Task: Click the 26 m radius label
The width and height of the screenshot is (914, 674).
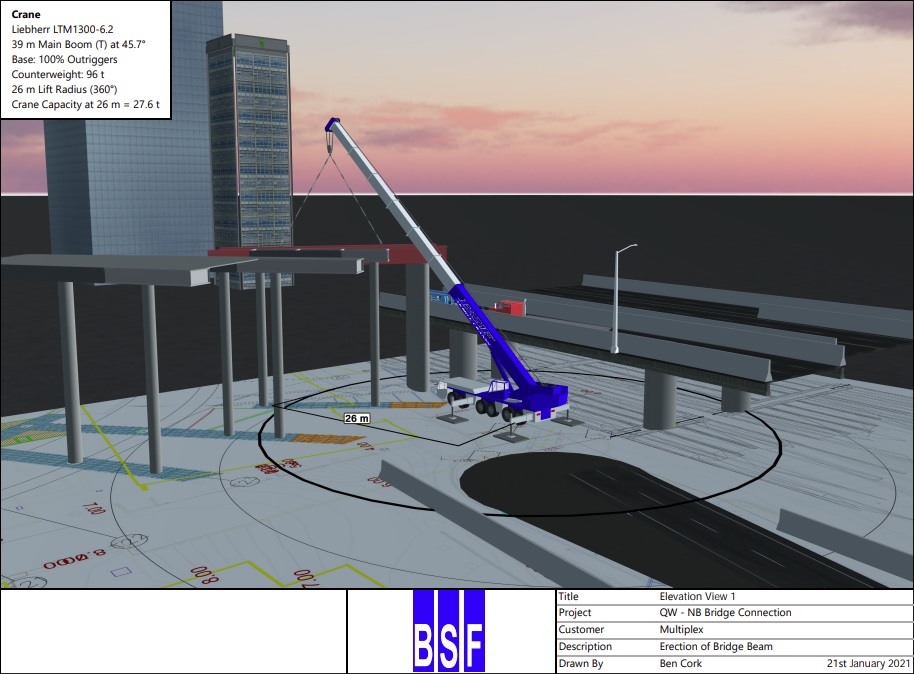Action: [x=357, y=417]
